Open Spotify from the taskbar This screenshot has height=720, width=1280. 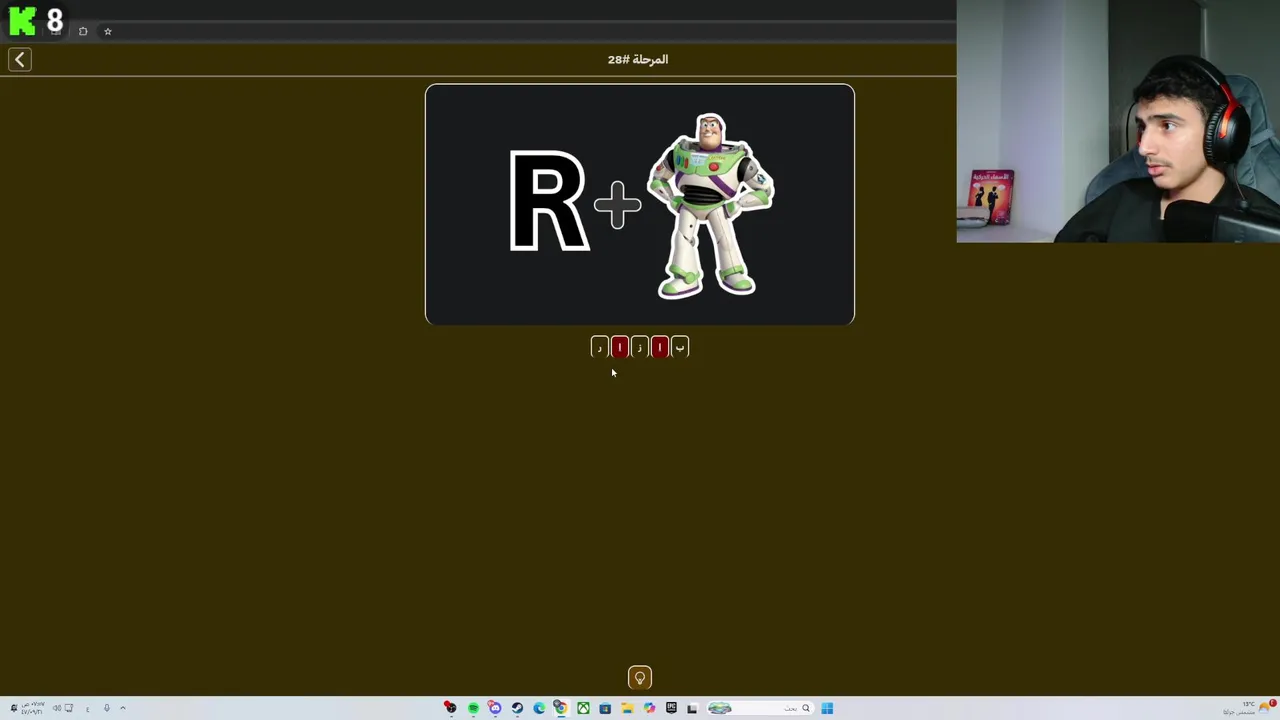pyautogui.click(x=473, y=708)
